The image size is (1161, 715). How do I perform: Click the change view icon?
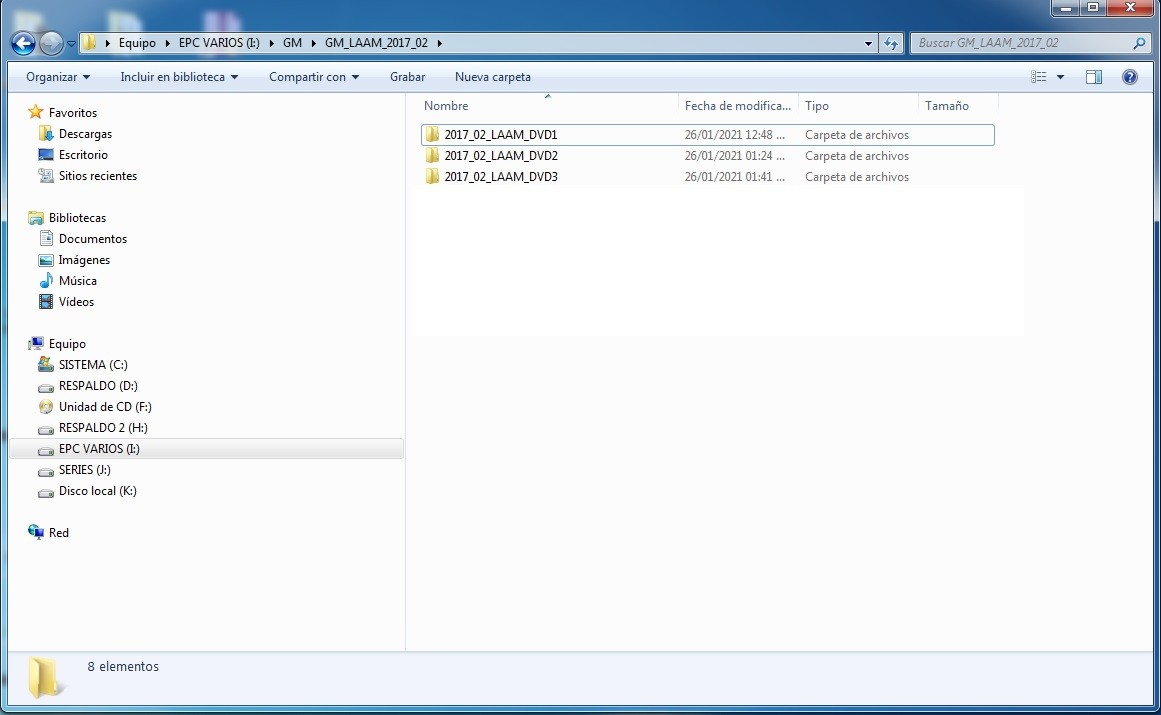coord(1039,77)
